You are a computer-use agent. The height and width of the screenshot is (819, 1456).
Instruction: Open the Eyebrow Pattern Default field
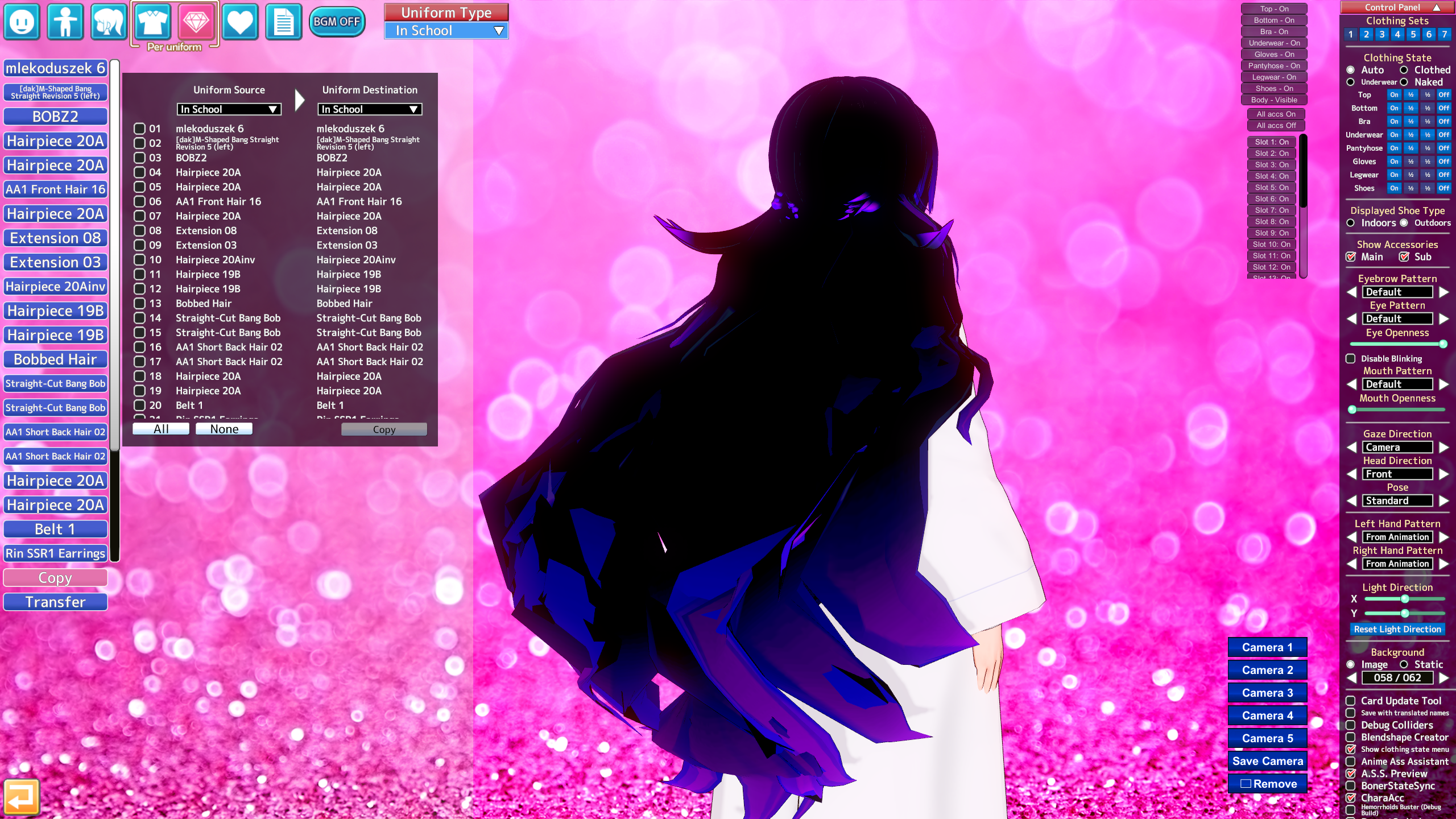1397,292
